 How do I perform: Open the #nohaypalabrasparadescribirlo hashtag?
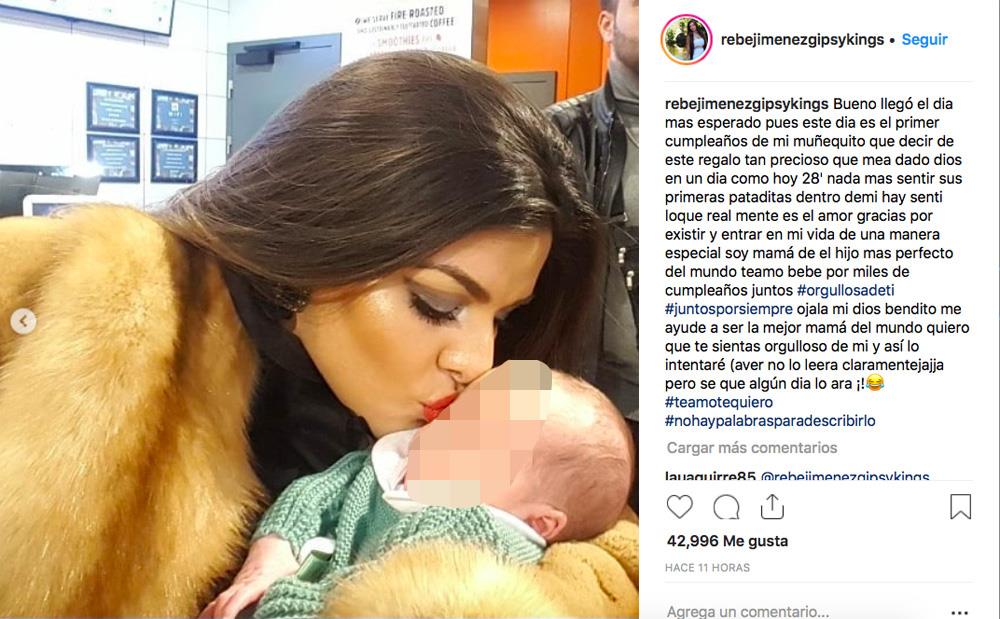point(770,421)
